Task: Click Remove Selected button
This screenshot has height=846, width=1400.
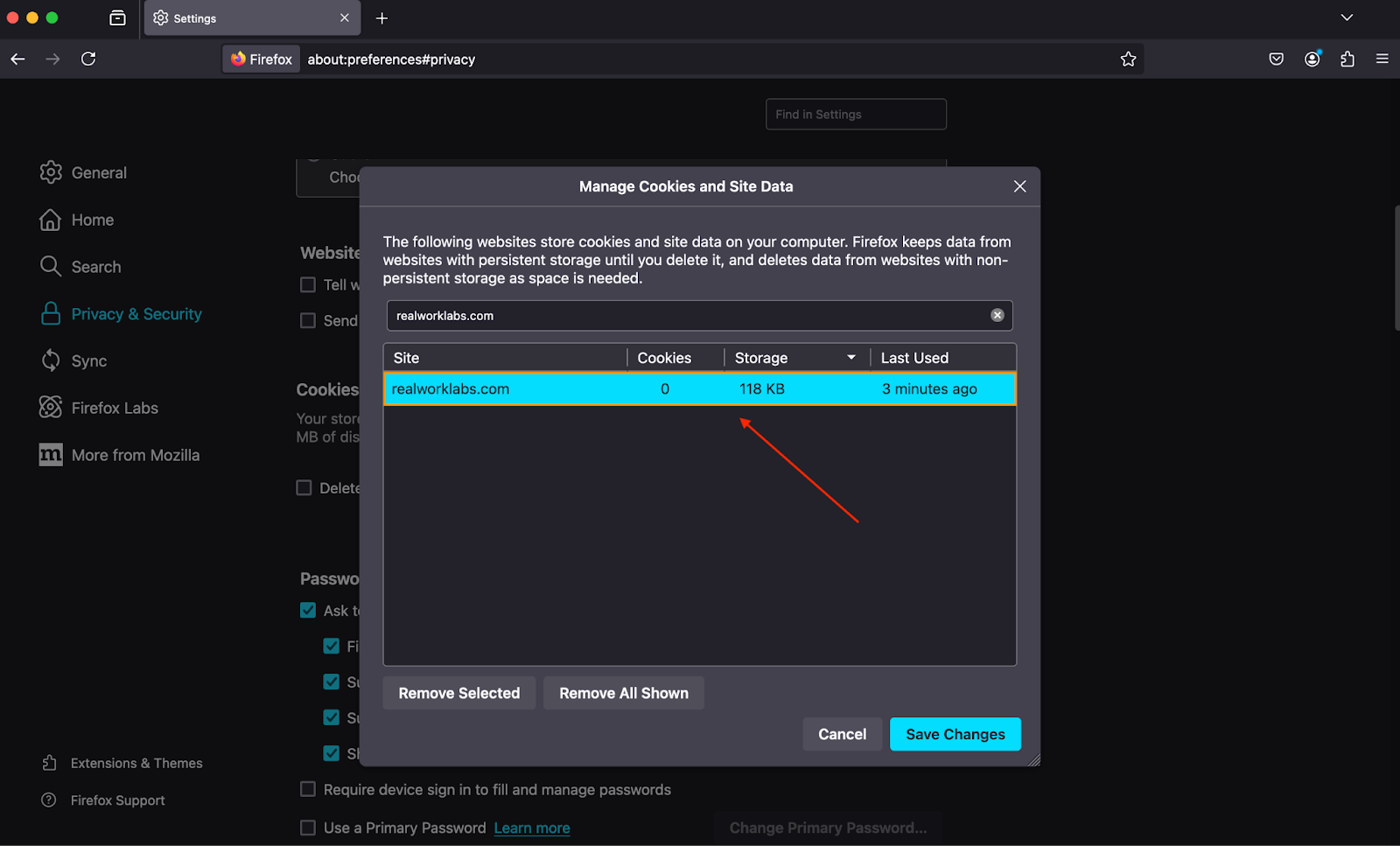Action: click(x=459, y=693)
